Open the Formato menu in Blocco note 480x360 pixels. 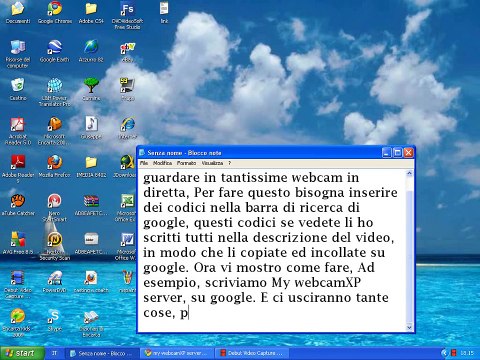pyautogui.click(x=186, y=163)
